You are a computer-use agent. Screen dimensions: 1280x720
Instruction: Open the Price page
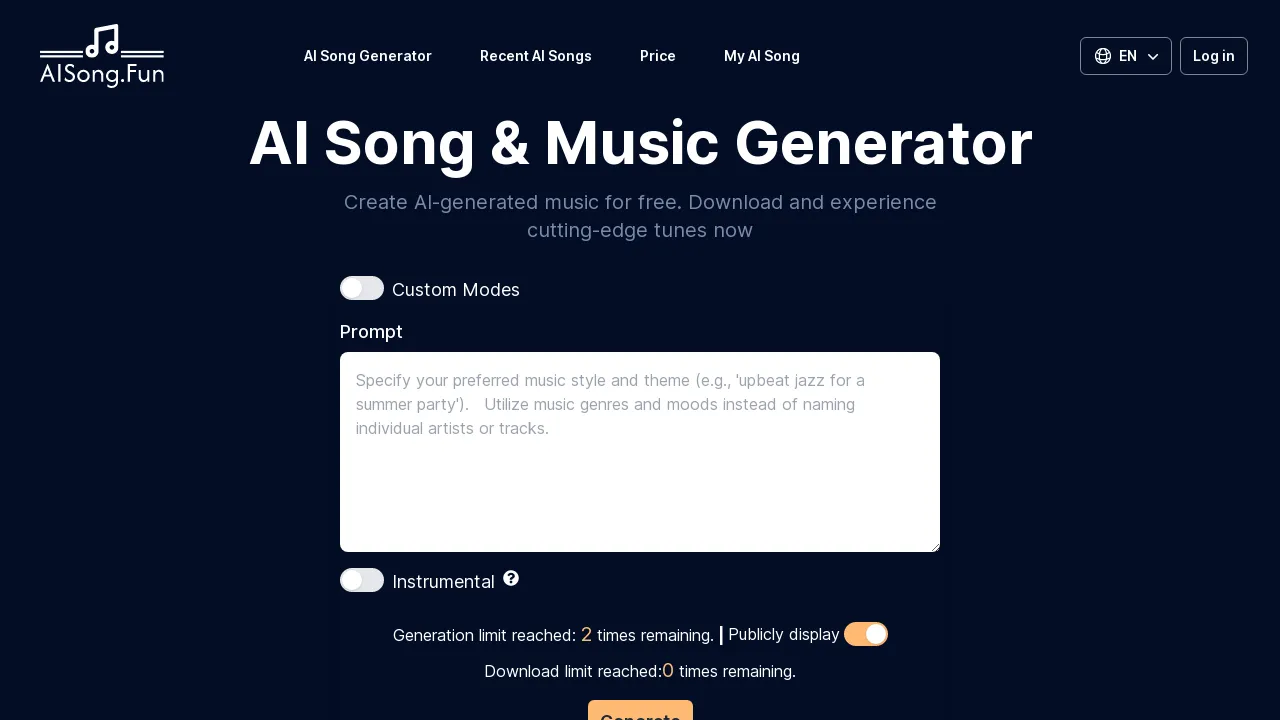pyautogui.click(x=658, y=56)
